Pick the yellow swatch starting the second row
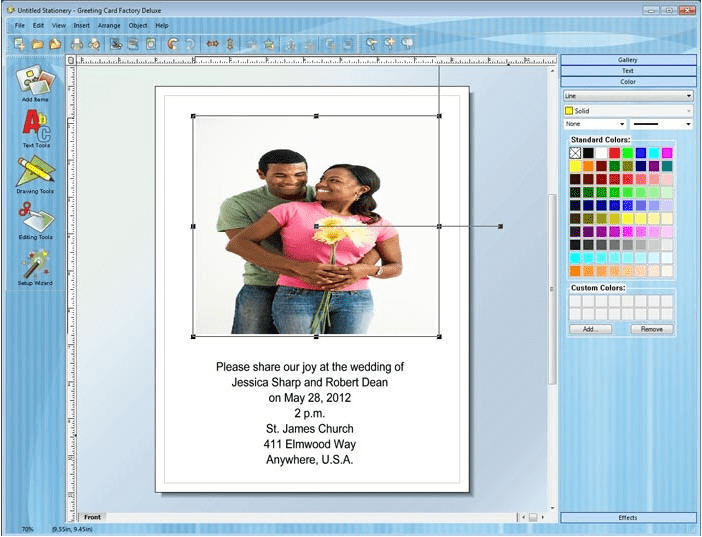The height and width of the screenshot is (537, 702). pyautogui.click(x=575, y=166)
